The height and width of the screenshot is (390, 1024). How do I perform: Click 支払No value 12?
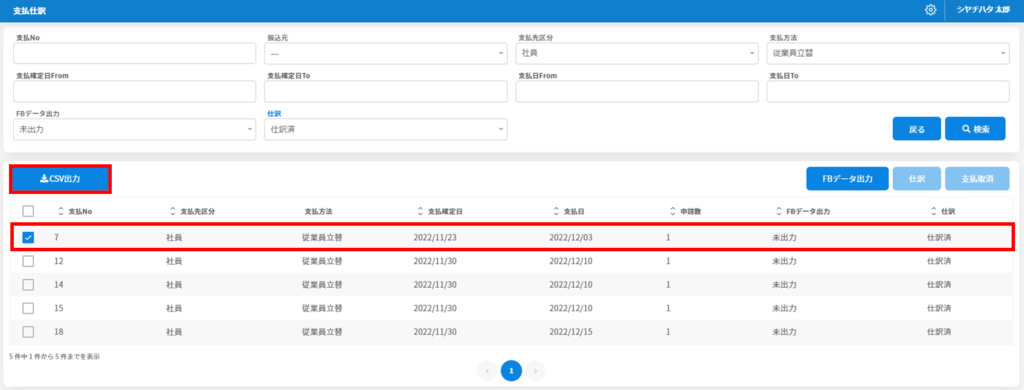(x=59, y=261)
